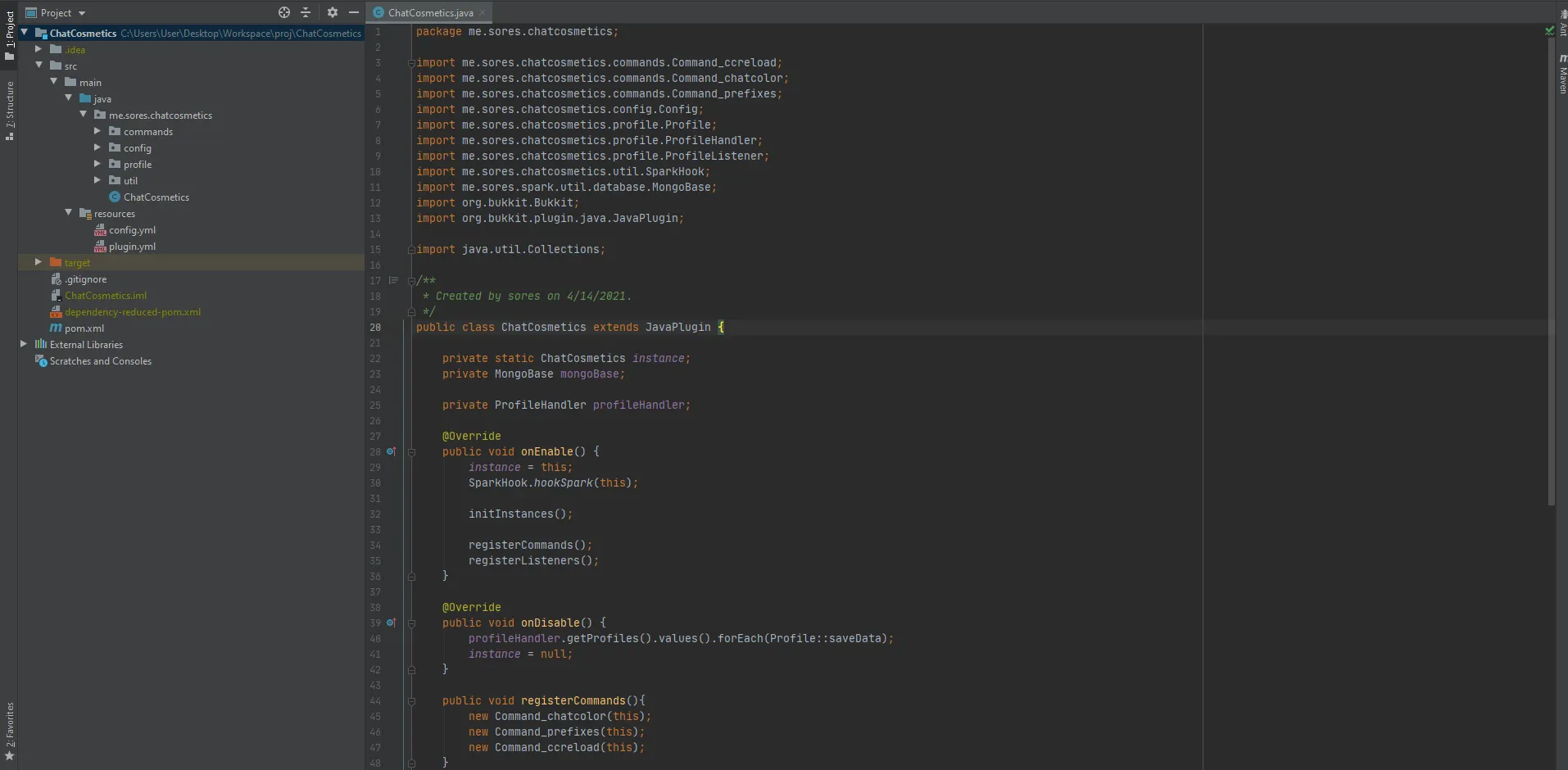Image resolution: width=1568 pixels, height=770 pixels.
Task: Expand the commands package folder
Action: 97,131
